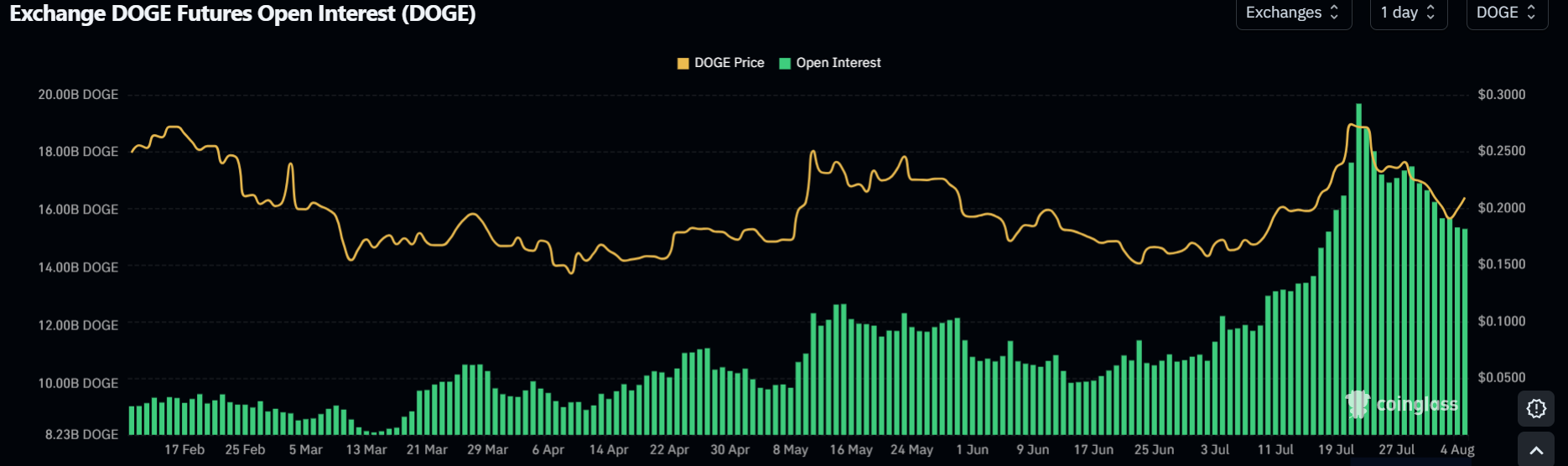
Task: Click the Exchanges dropdown arrows icon
Action: [1334, 13]
